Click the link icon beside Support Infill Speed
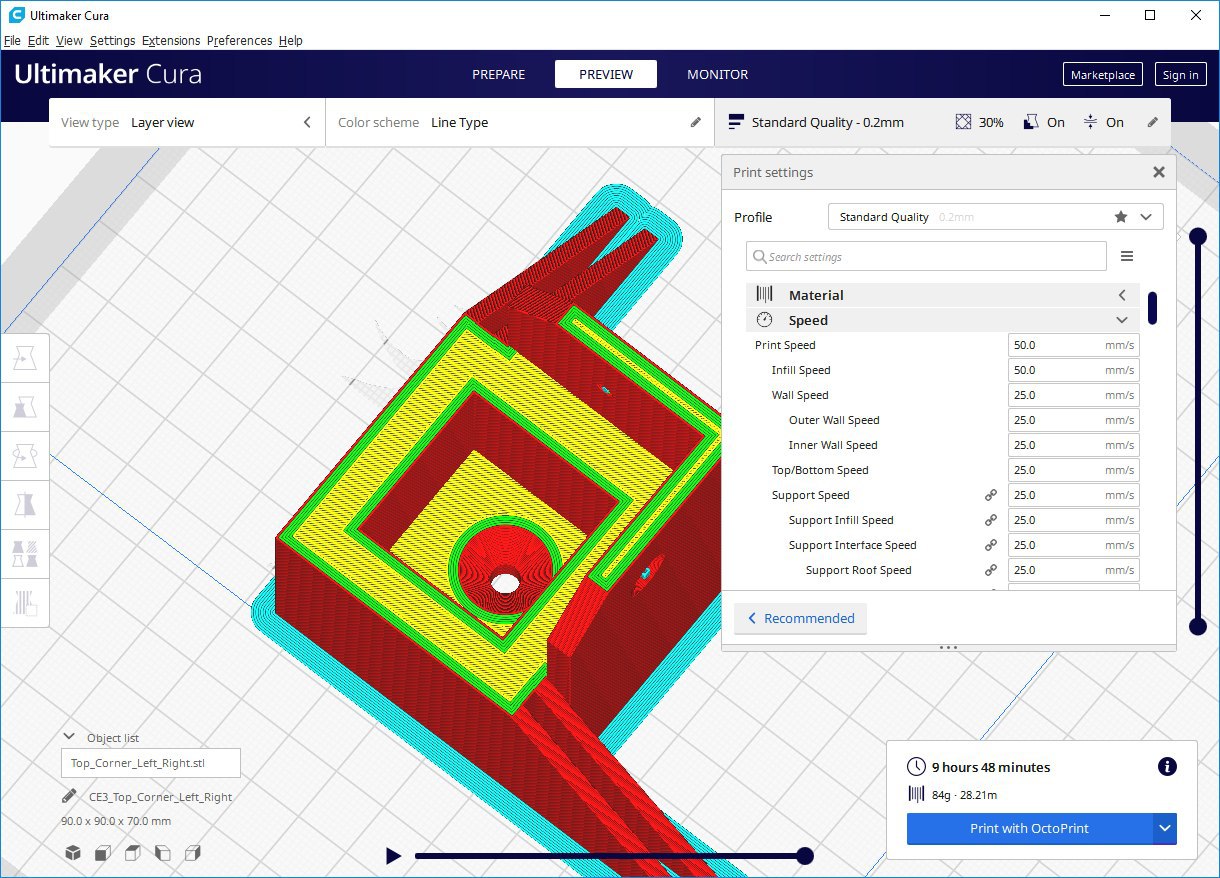The image size is (1220, 878). pyautogui.click(x=991, y=520)
